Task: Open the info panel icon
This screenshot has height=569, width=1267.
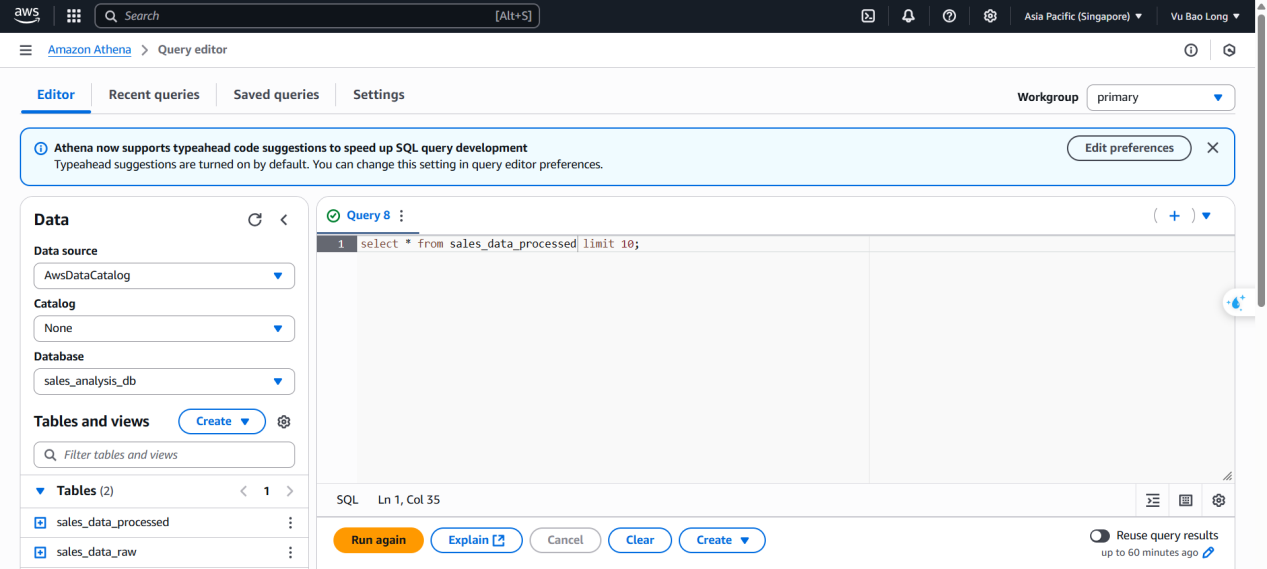Action: [x=1191, y=50]
